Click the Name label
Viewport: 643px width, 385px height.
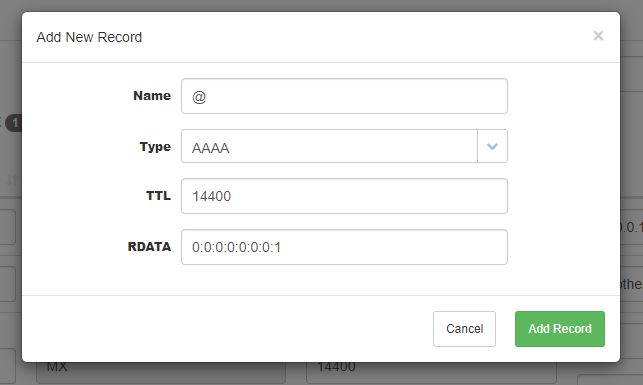point(152,96)
